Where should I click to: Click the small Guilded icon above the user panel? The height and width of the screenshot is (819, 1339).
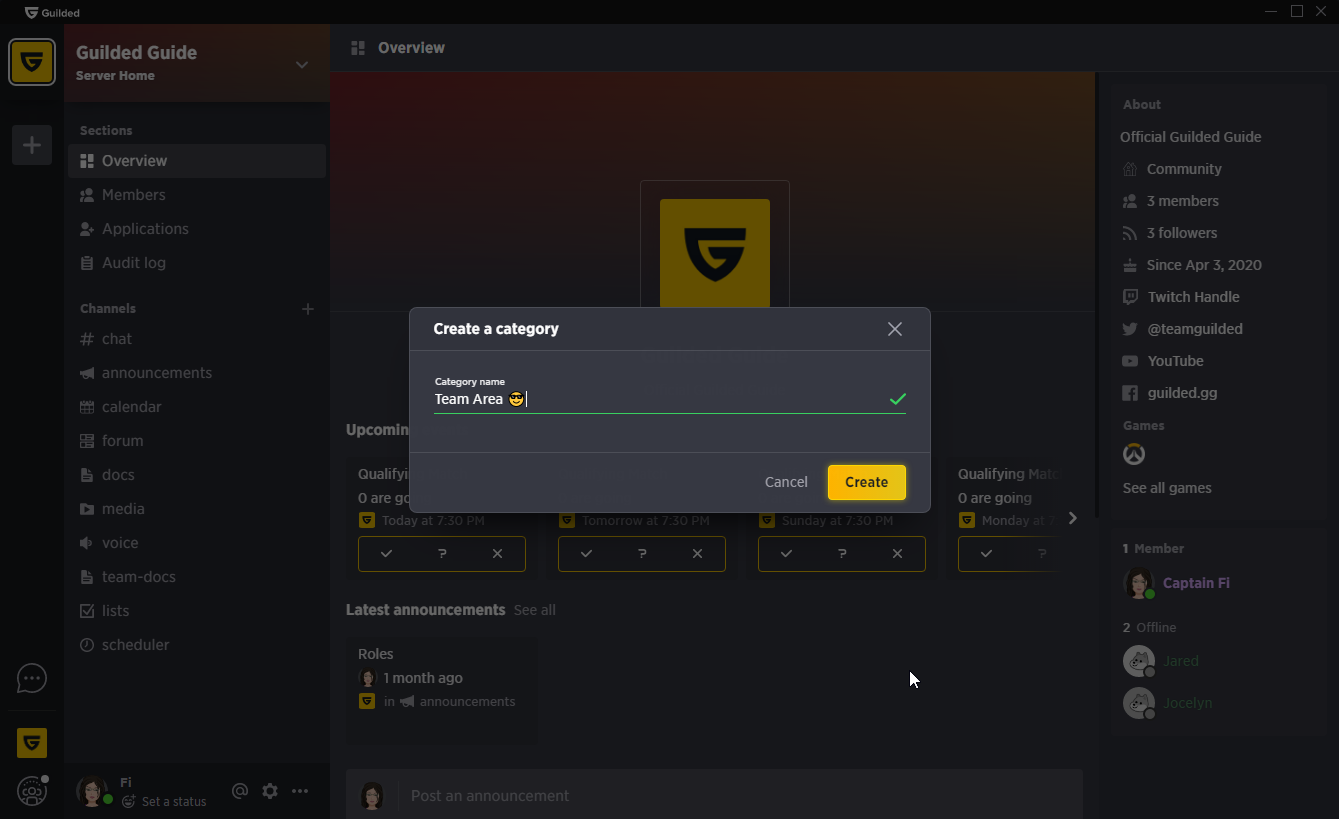tap(32, 743)
